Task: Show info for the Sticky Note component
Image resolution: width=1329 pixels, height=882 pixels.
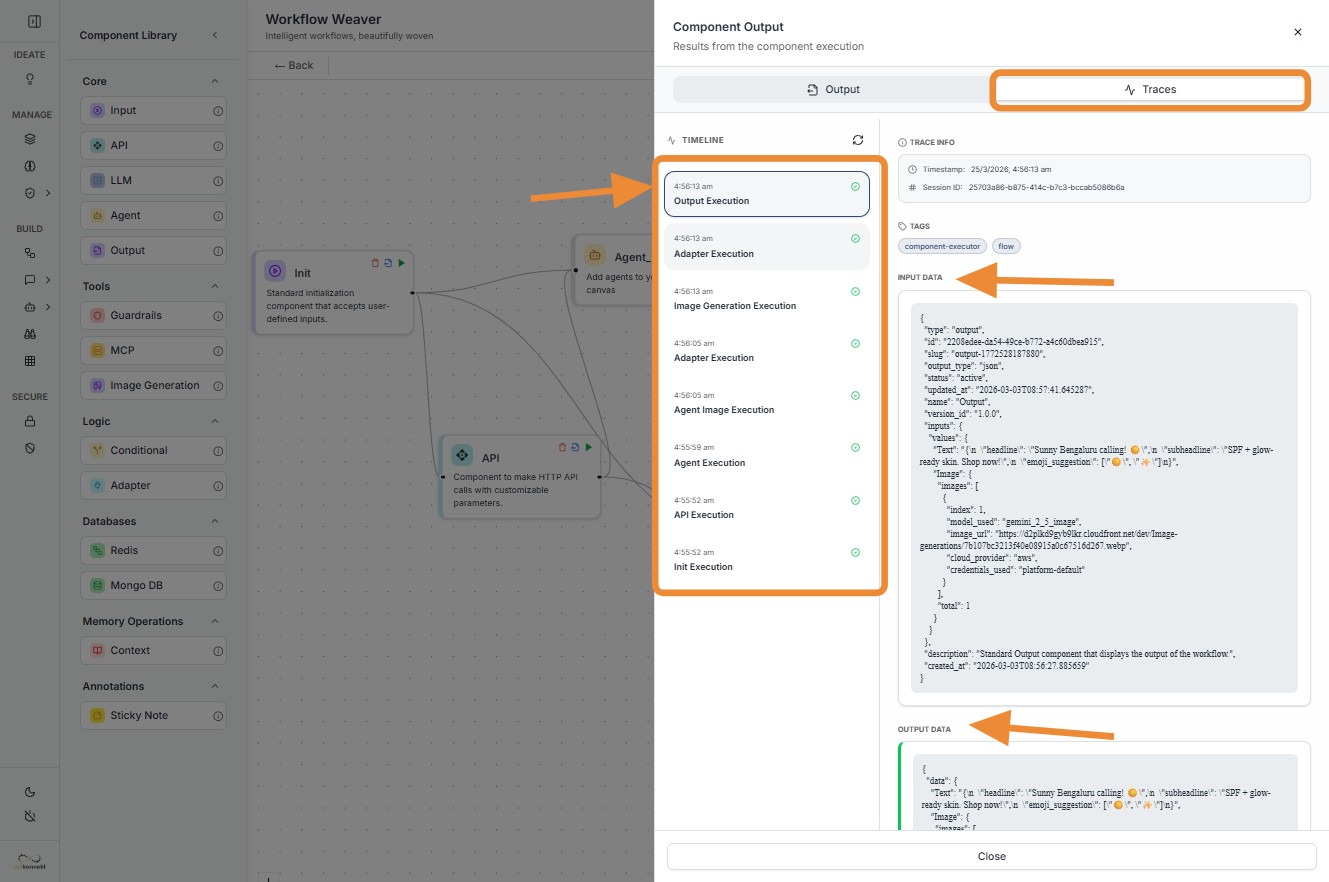Action: tap(218, 716)
